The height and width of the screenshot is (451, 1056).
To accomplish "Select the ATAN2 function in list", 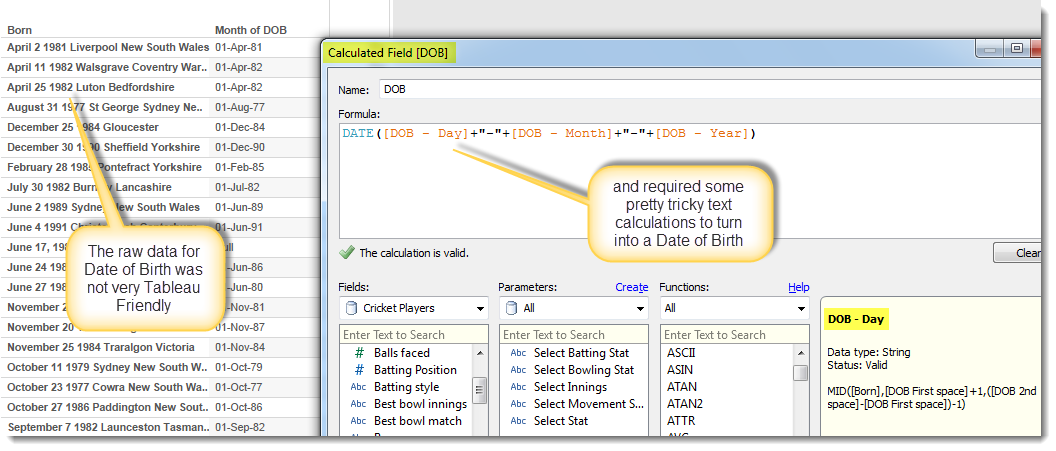I will 684,404.
